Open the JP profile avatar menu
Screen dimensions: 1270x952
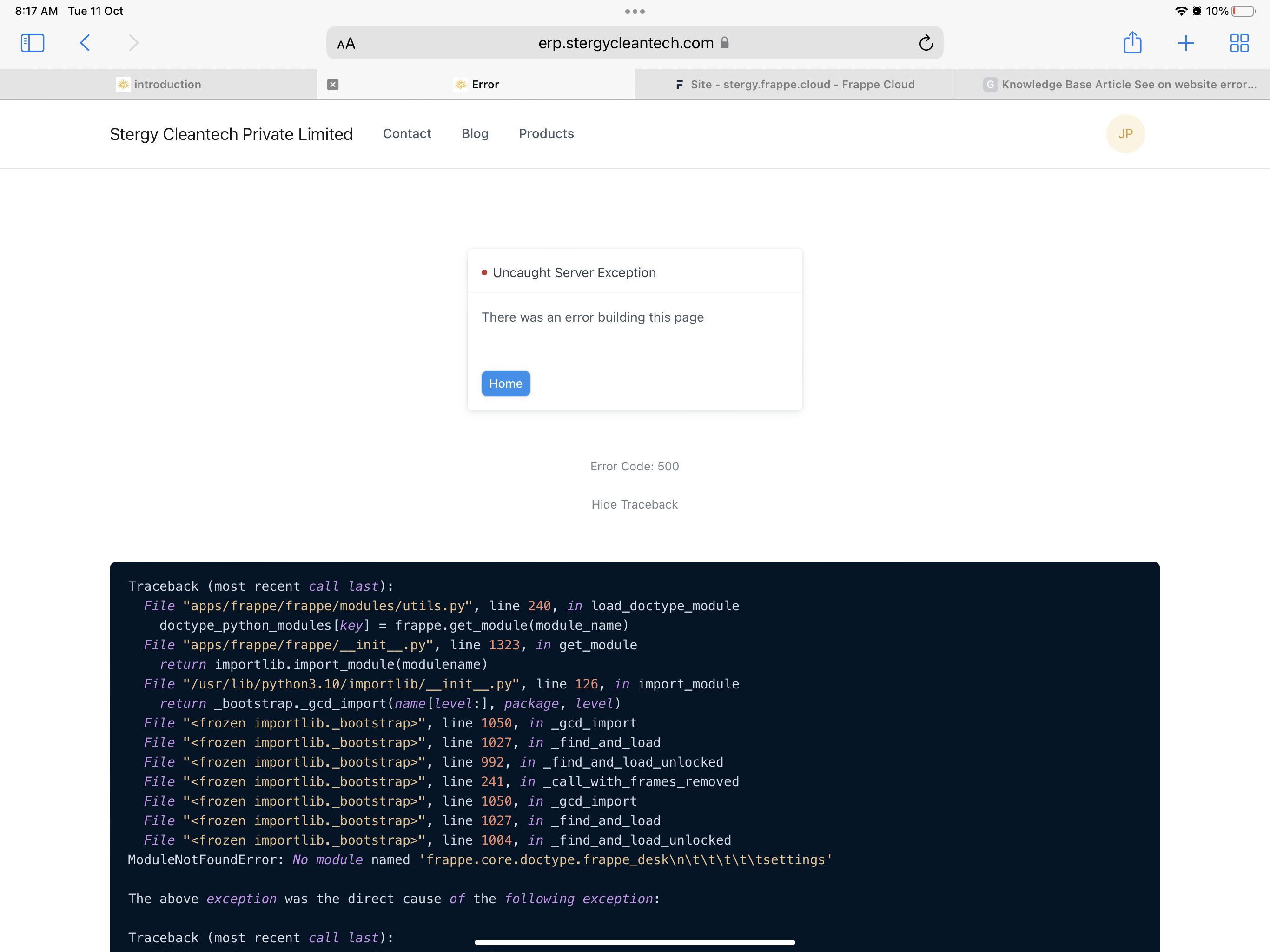tap(1125, 134)
